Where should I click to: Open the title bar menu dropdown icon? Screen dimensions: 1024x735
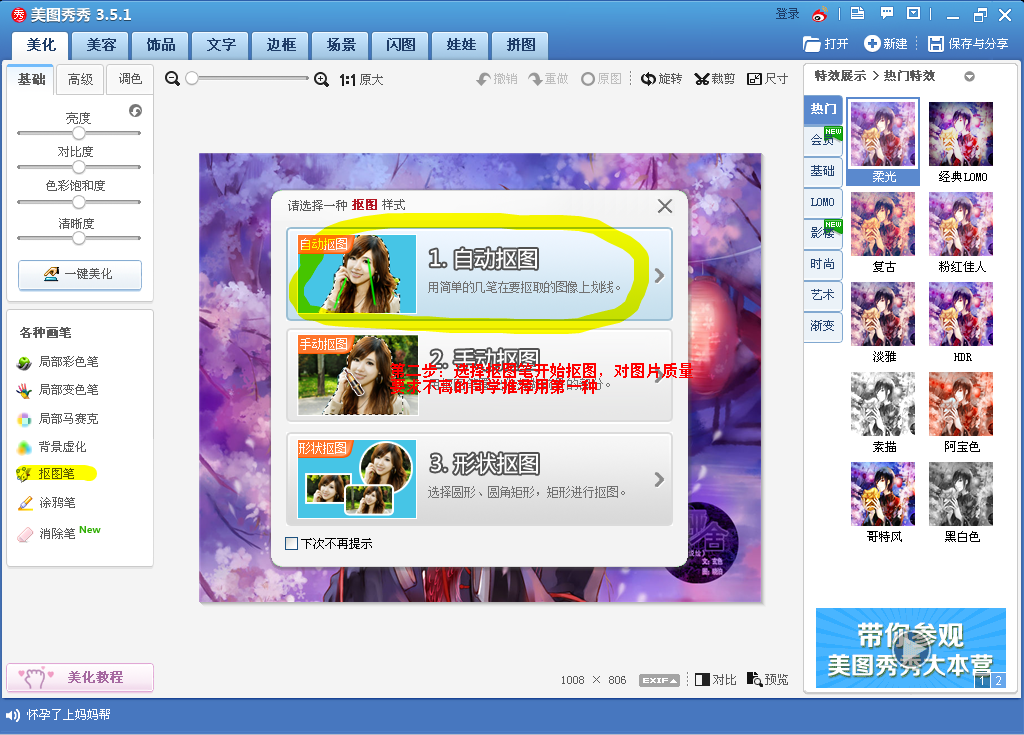(x=914, y=14)
